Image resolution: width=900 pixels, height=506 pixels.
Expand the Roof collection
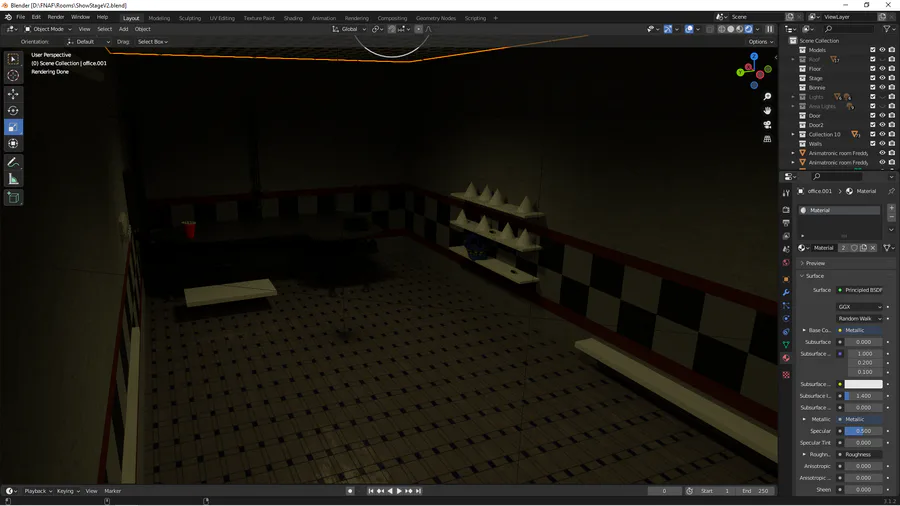(x=793, y=60)
